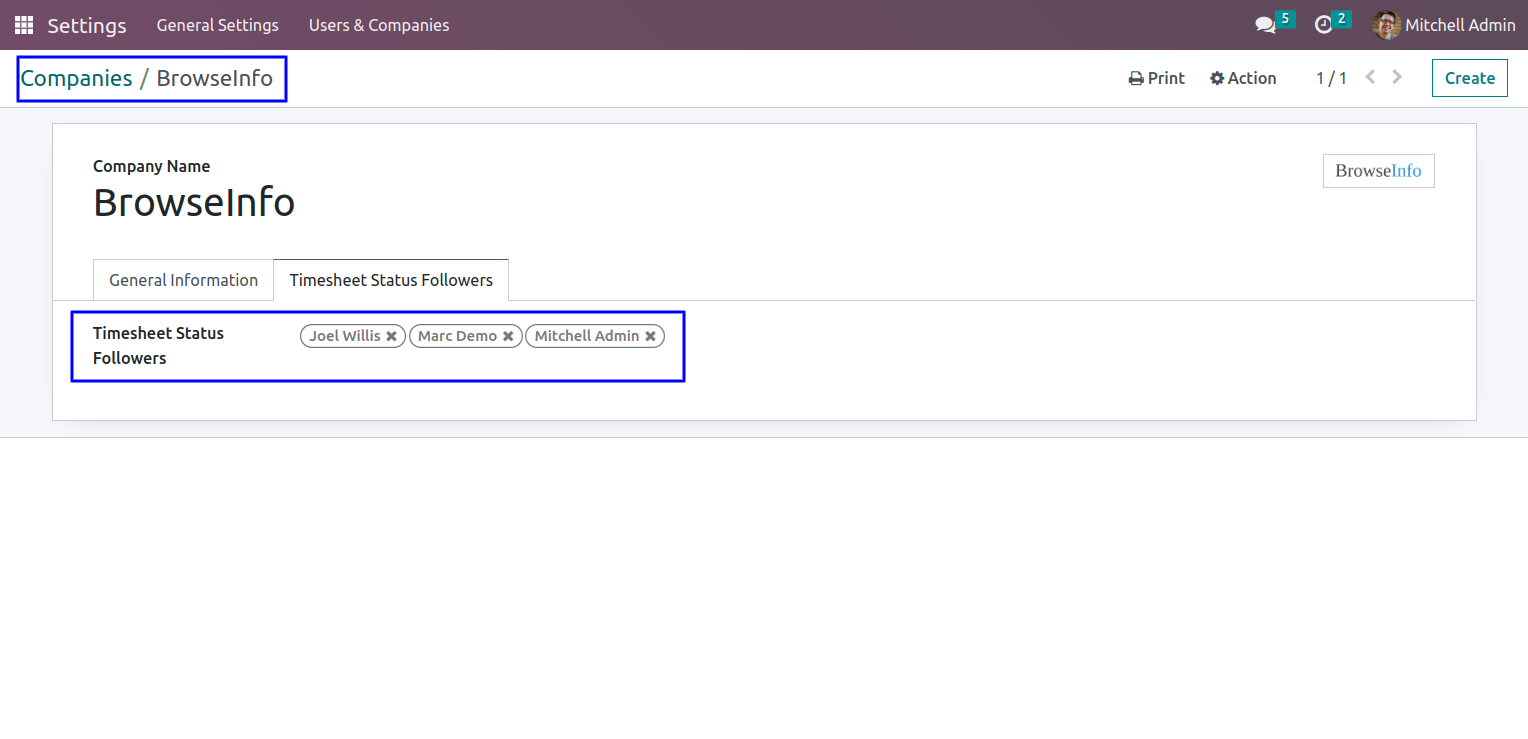The image size is (1528, 739).
Task: Click the Joel Willis tag name
Action: point(345,336)
